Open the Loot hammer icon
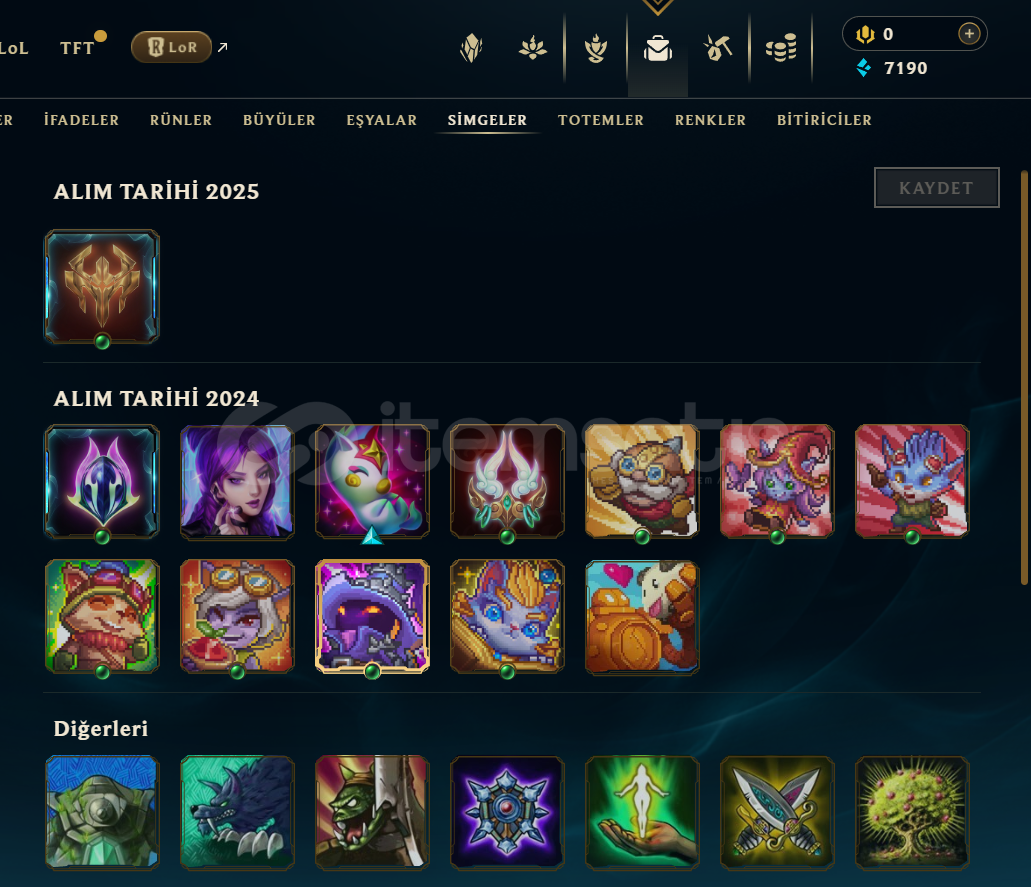Screen dimensions: 1031x887 coord(718,48)
